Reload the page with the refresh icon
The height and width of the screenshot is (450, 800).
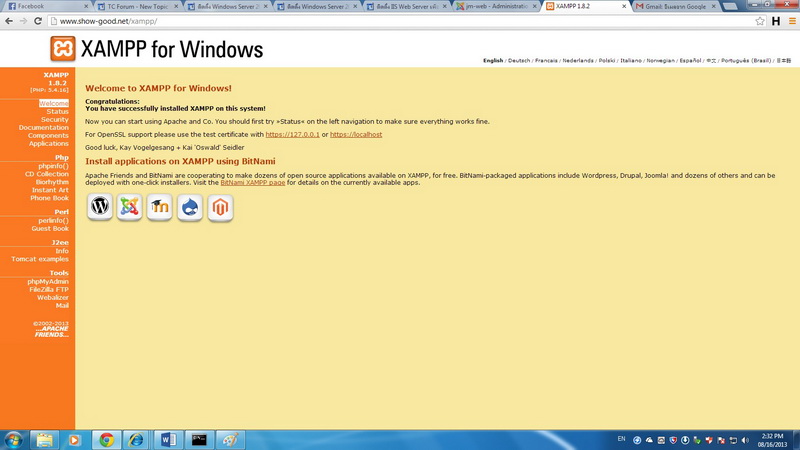coord(38,21)
